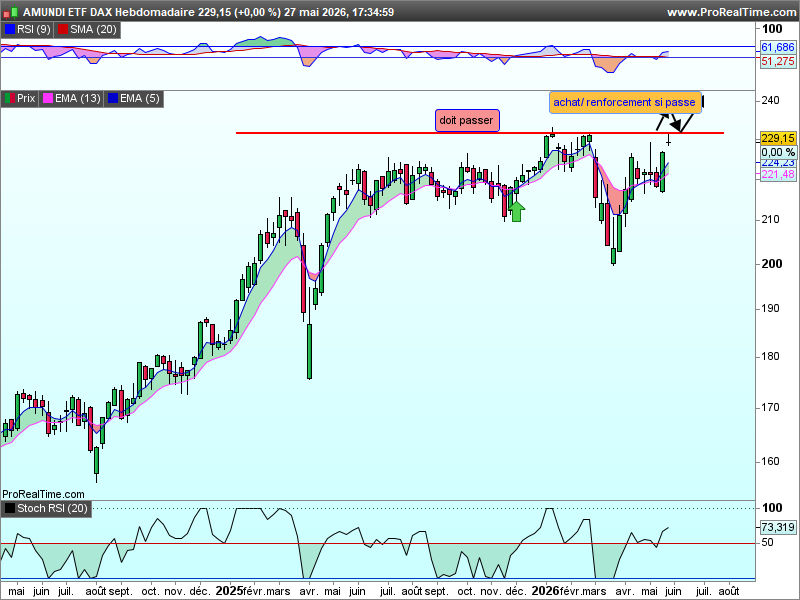The height and width of the screenshot is (600, 800).
Task: Click the 221,48 EMA value tag
Action: 778,174
